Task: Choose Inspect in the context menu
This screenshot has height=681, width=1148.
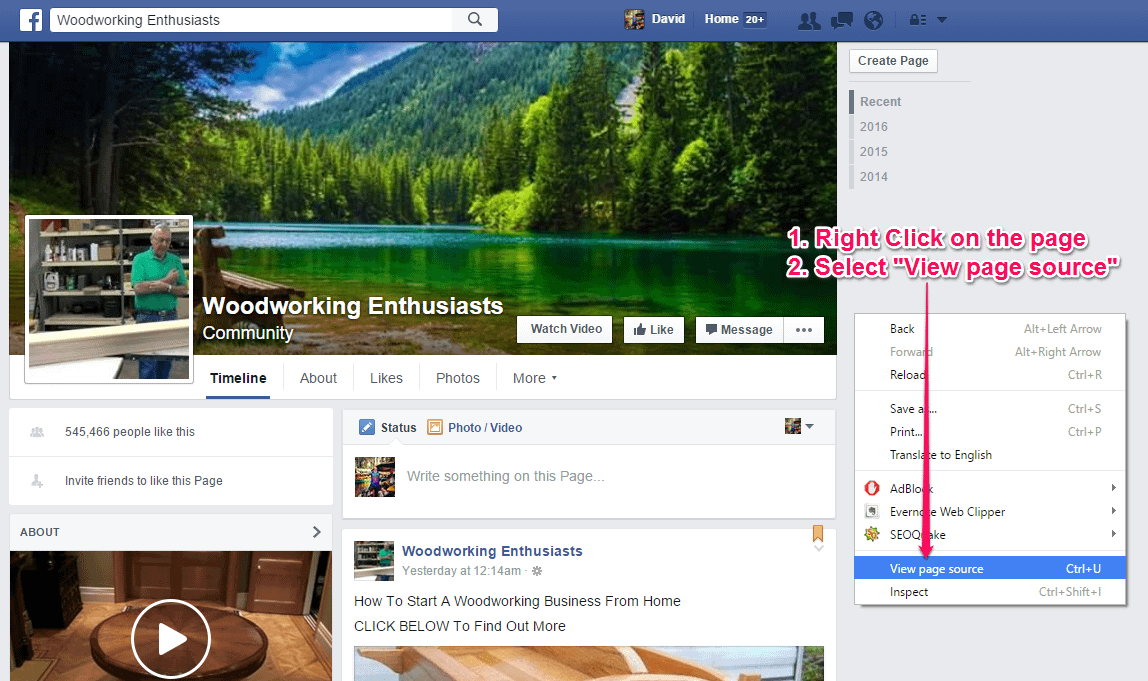Action: (990, 592)
